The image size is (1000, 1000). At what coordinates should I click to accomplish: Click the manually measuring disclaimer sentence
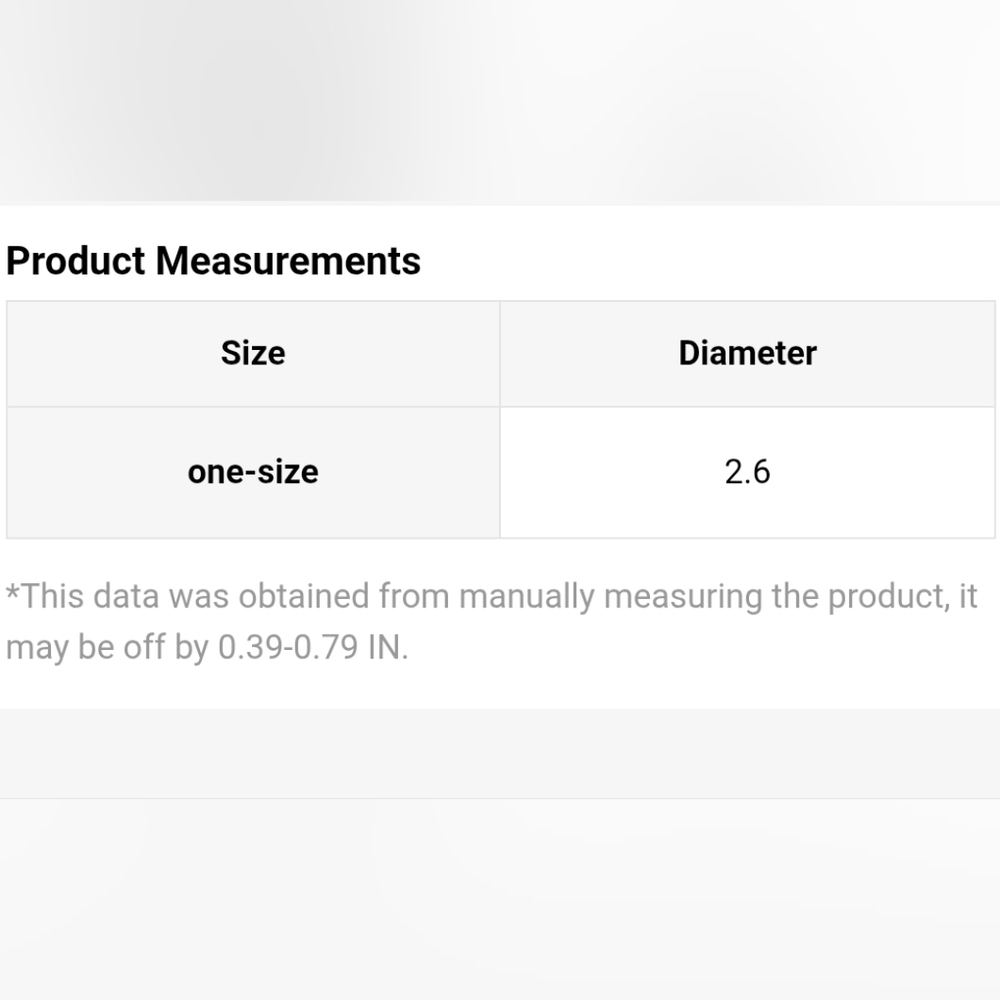click(x=491, y=622)
